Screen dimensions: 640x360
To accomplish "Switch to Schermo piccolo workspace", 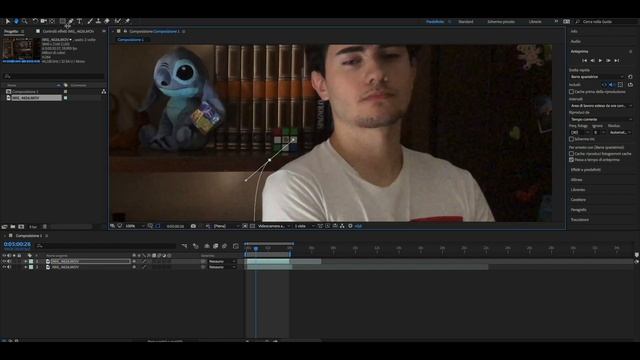I will click(x=501, y=22).
